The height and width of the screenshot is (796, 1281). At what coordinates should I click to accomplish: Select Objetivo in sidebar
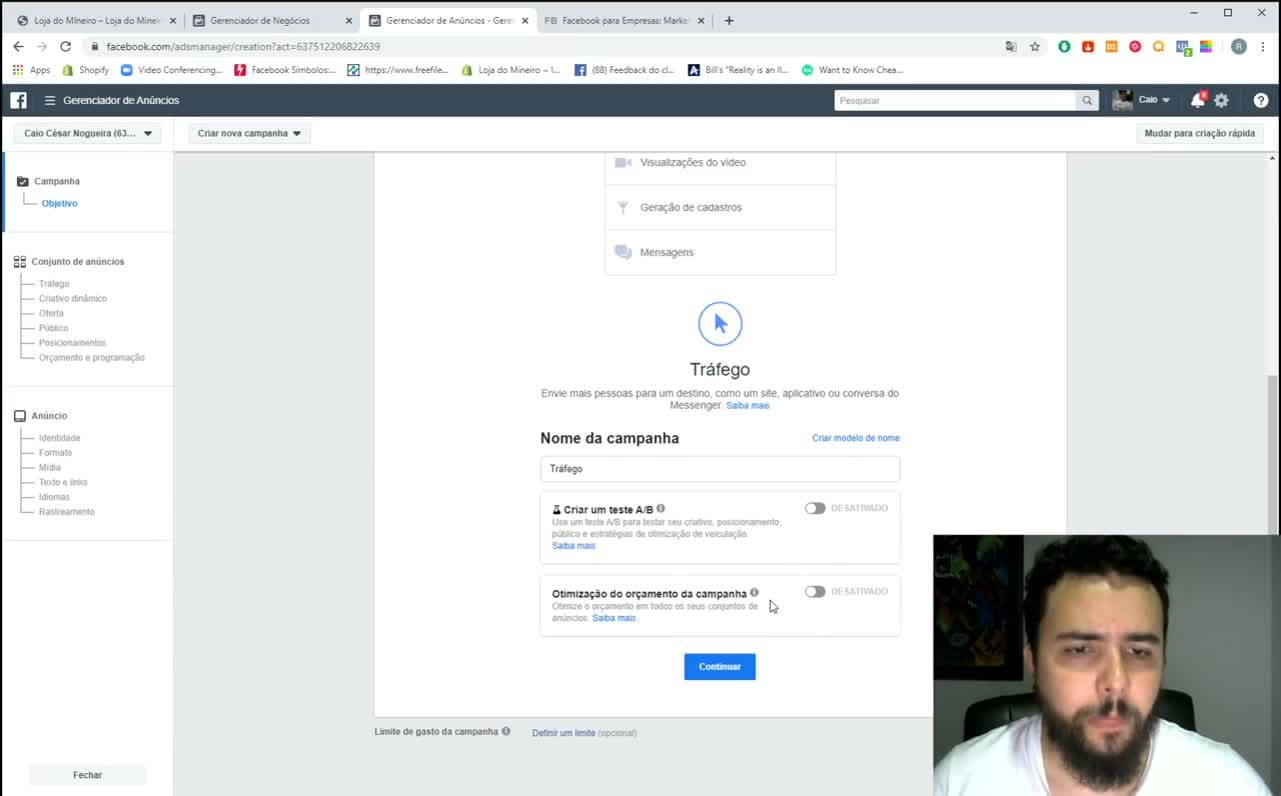(59, 203)
